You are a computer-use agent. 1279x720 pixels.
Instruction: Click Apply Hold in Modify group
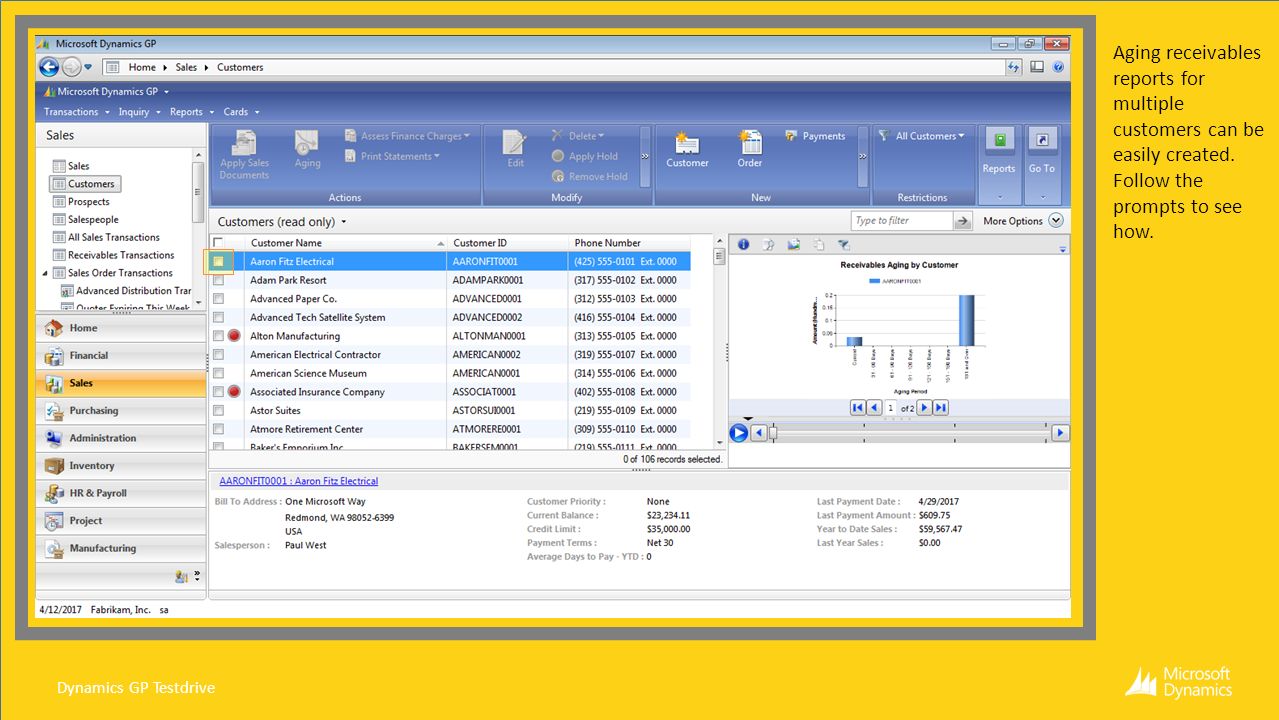point(583,156)
